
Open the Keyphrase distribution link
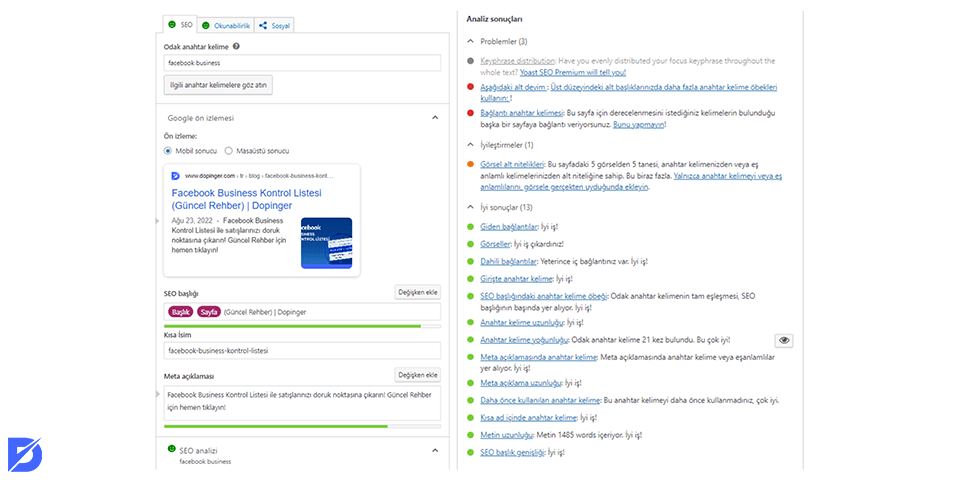point(517,61)
